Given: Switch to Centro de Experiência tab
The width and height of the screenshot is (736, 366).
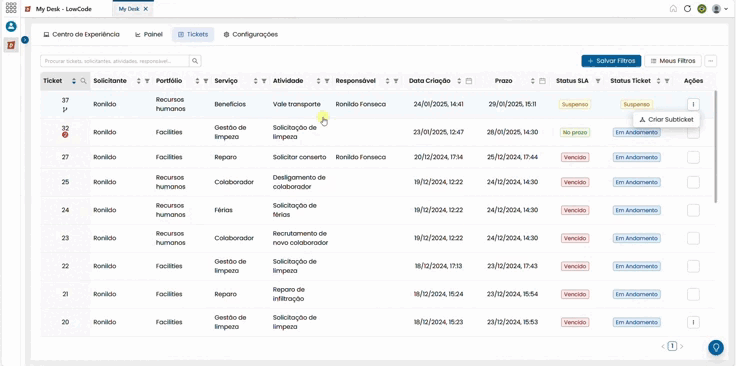Looking at the screenshot, I should (81, 34).
